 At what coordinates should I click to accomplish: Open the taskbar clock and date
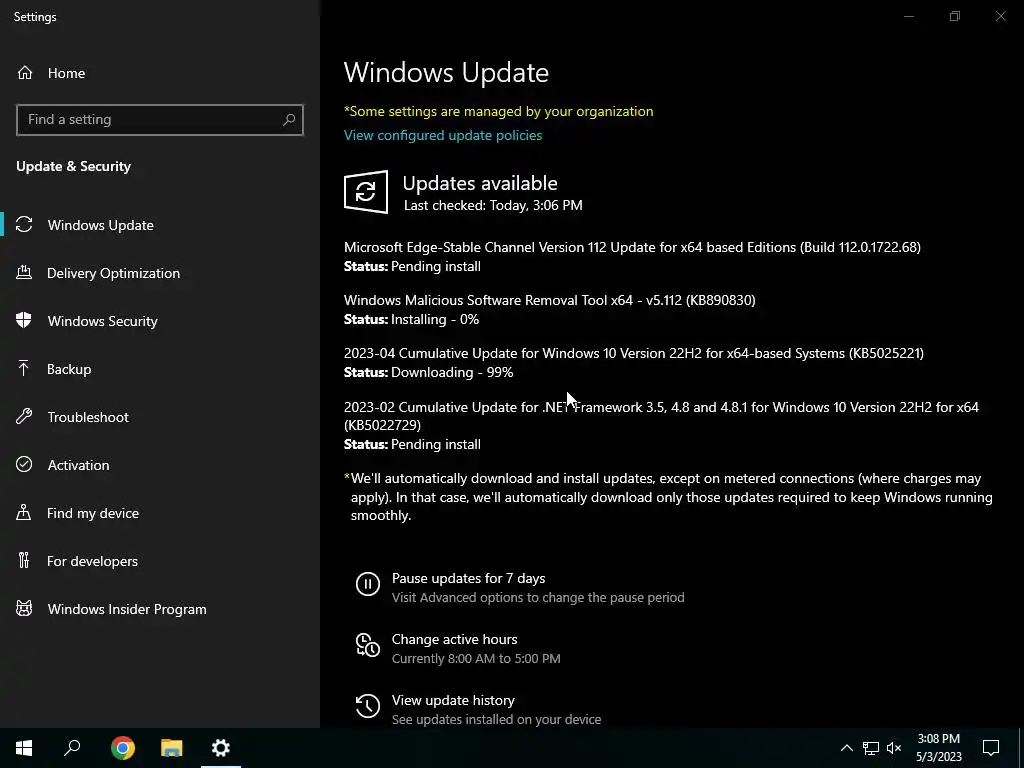(x=938, y=748)
